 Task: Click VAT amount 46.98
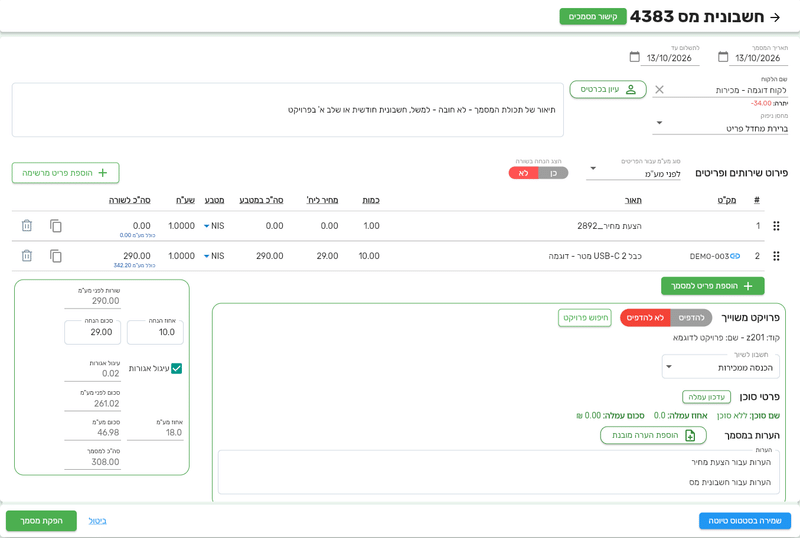(108, 432)
